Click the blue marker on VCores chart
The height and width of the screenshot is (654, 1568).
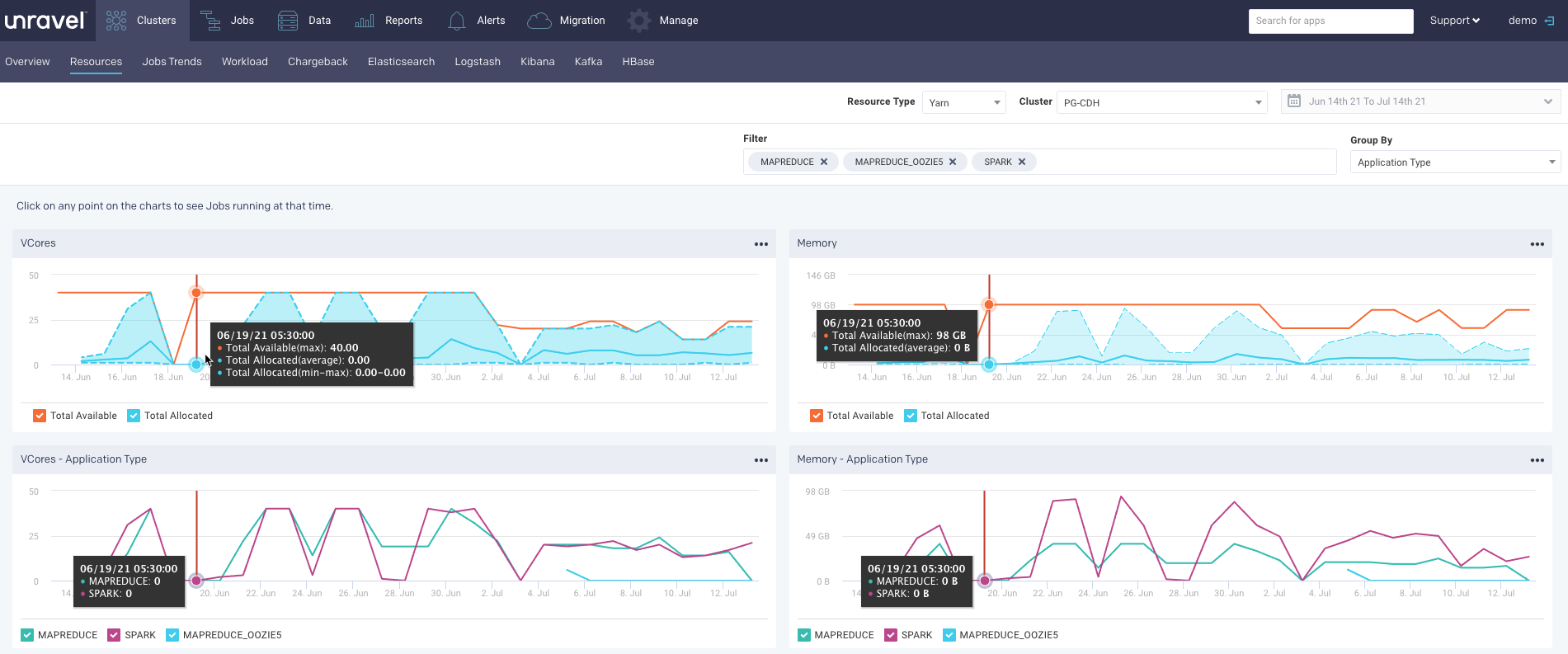tap(195, 365)
